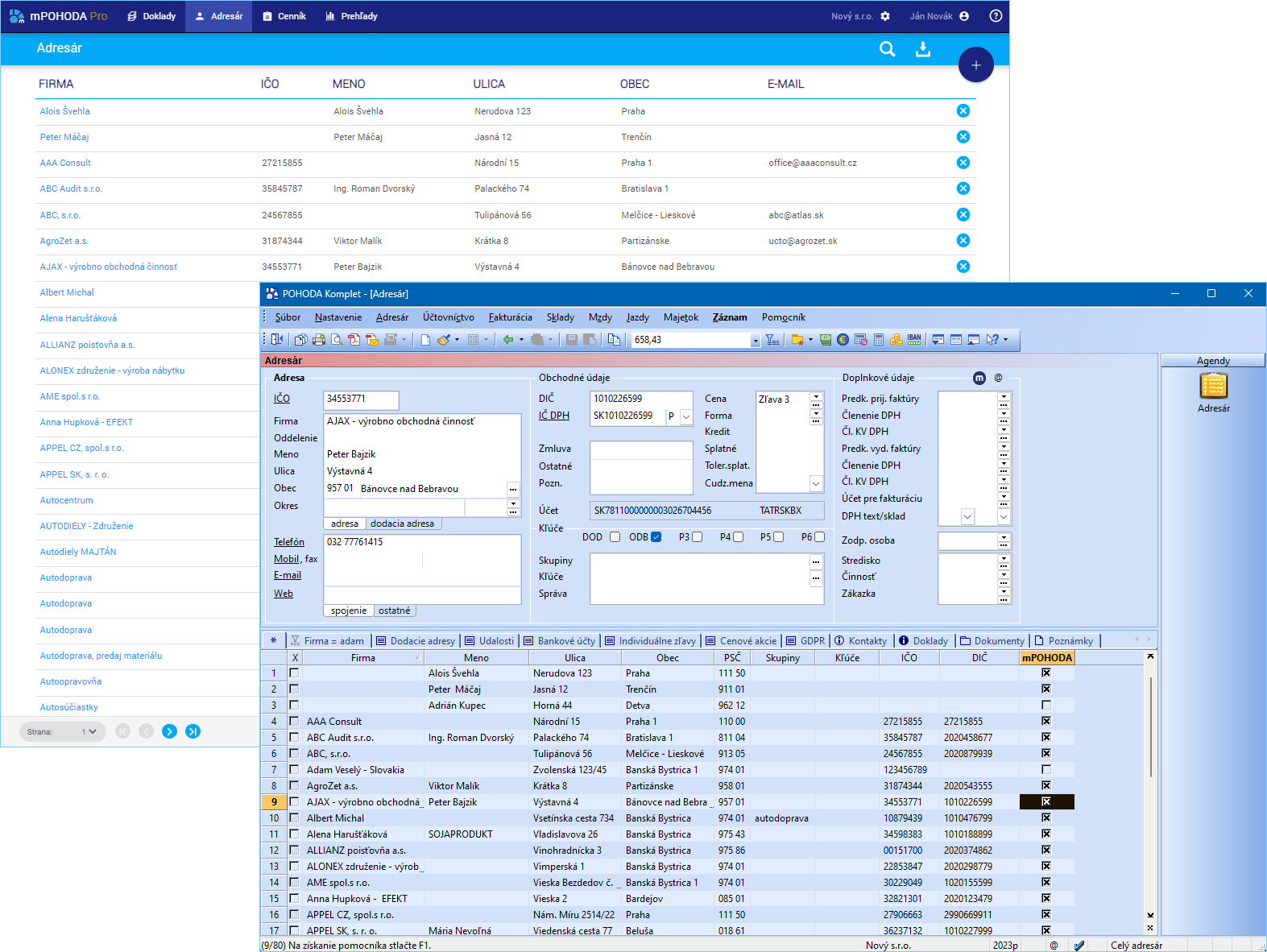1267x952 pixels.
Task: Open the Cena Zľava 3 selector
Action: coord(816,399)
